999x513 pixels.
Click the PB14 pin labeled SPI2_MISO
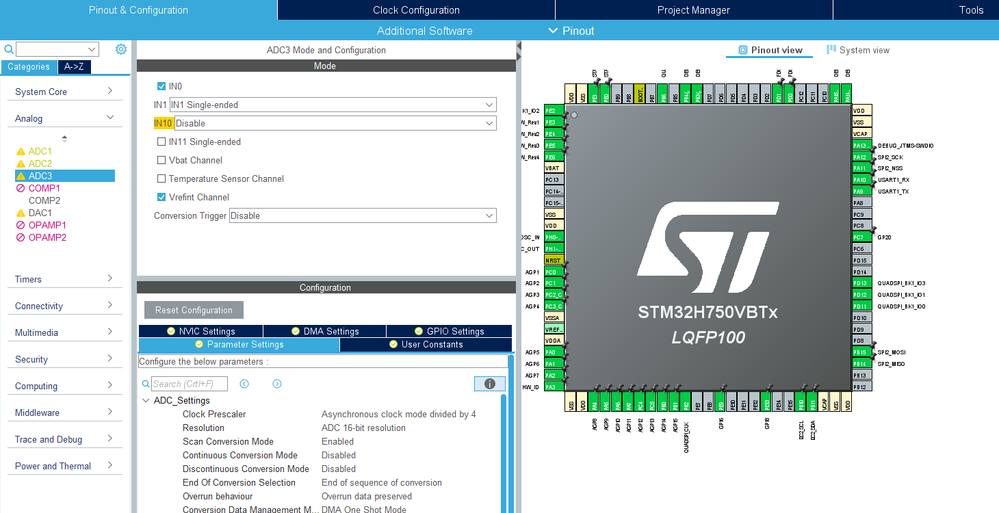click(x=861, y=364)
